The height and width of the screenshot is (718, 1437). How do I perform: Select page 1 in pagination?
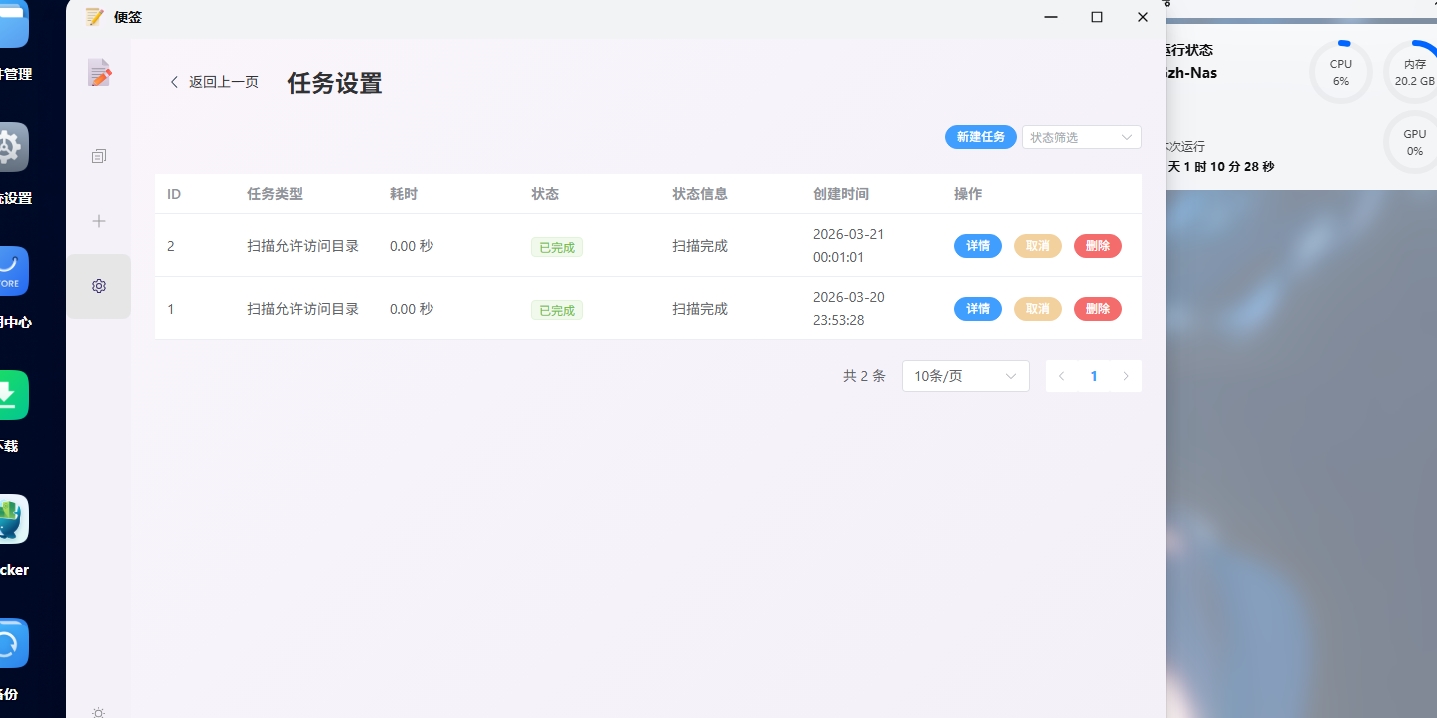click(x=1094, y=376)
